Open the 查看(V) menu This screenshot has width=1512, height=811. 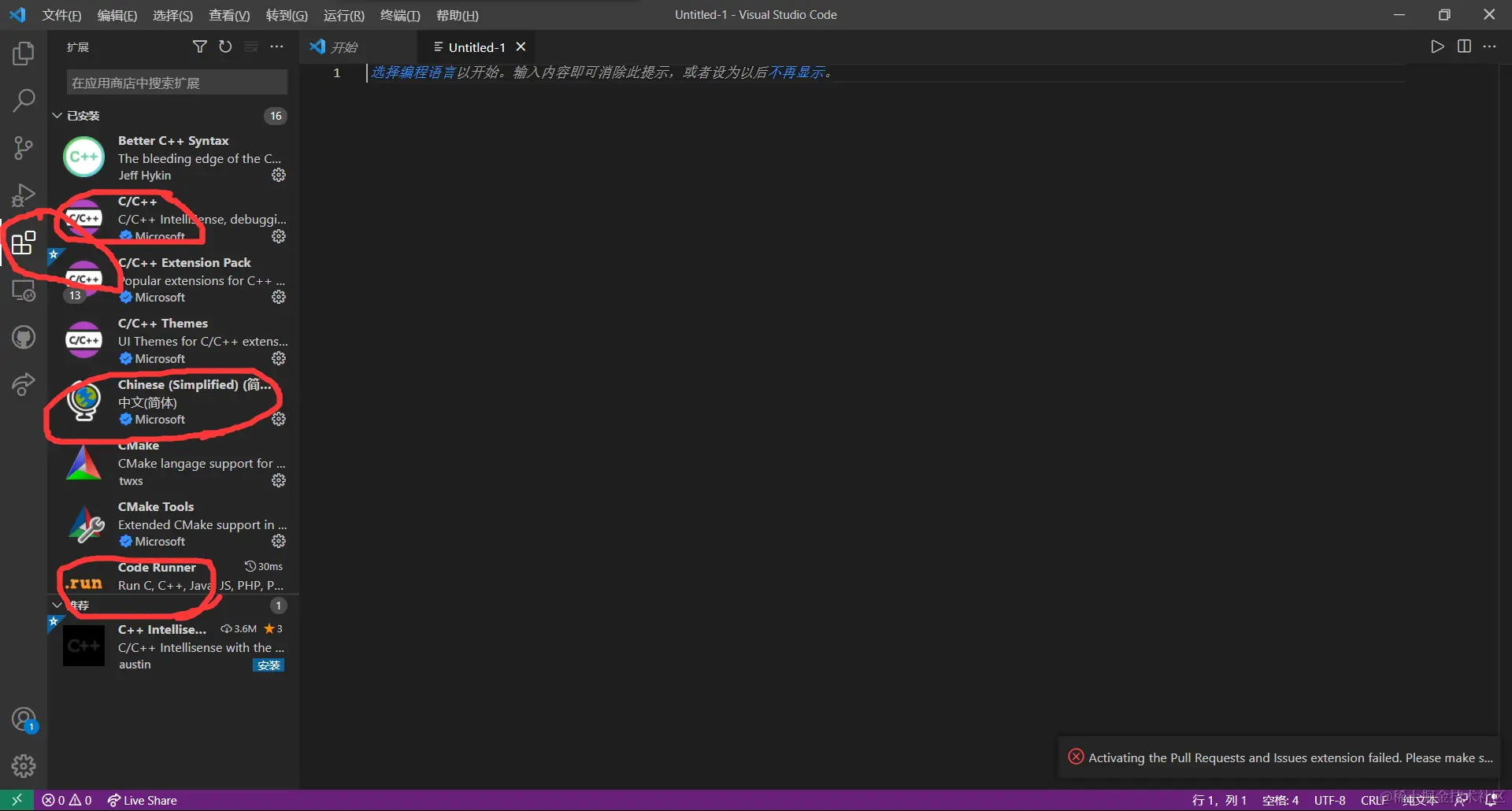point(229,15)
